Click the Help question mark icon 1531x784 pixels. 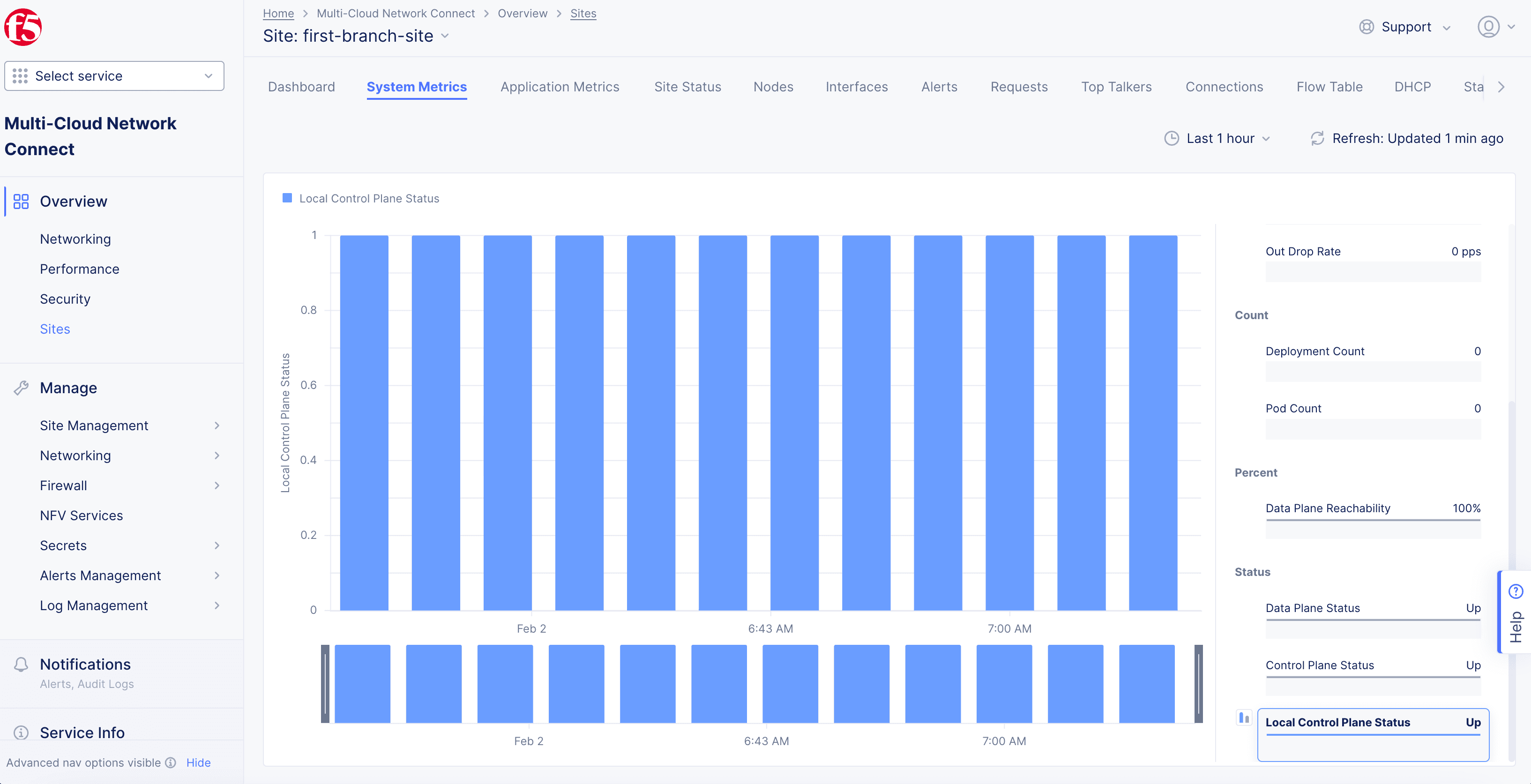pyautogui.click(x=1516, y=591)
